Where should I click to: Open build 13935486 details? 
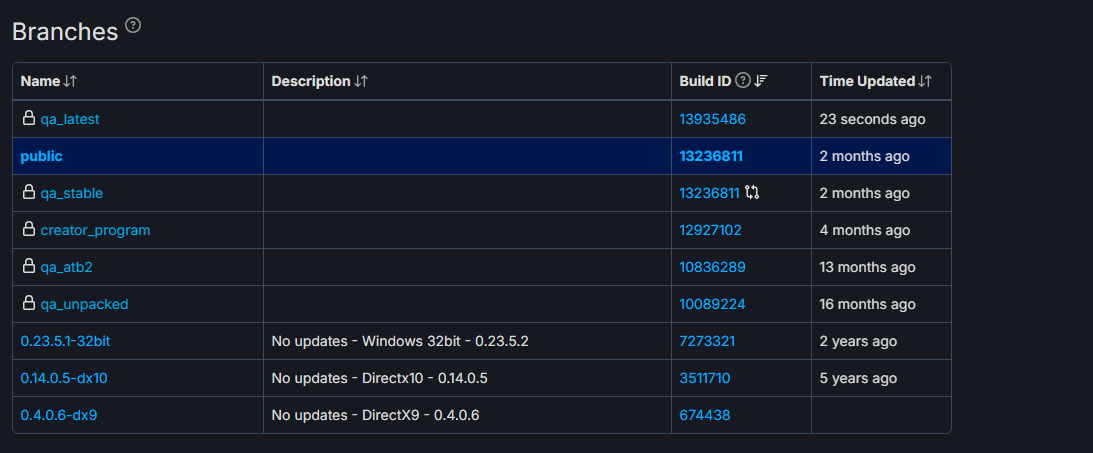pos(712,119)
